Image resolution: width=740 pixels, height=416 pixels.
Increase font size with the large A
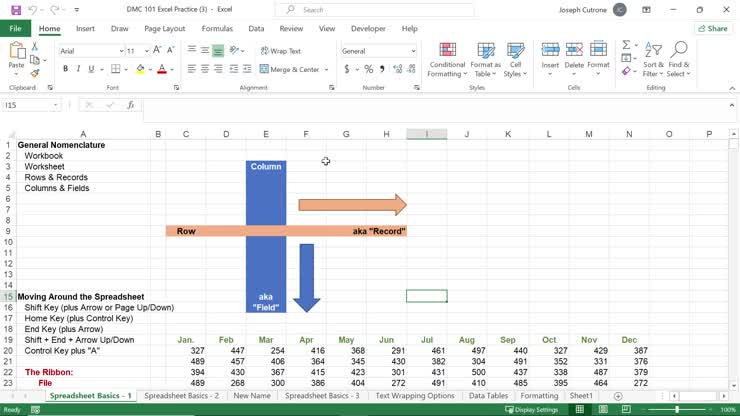tap(157, 50)
